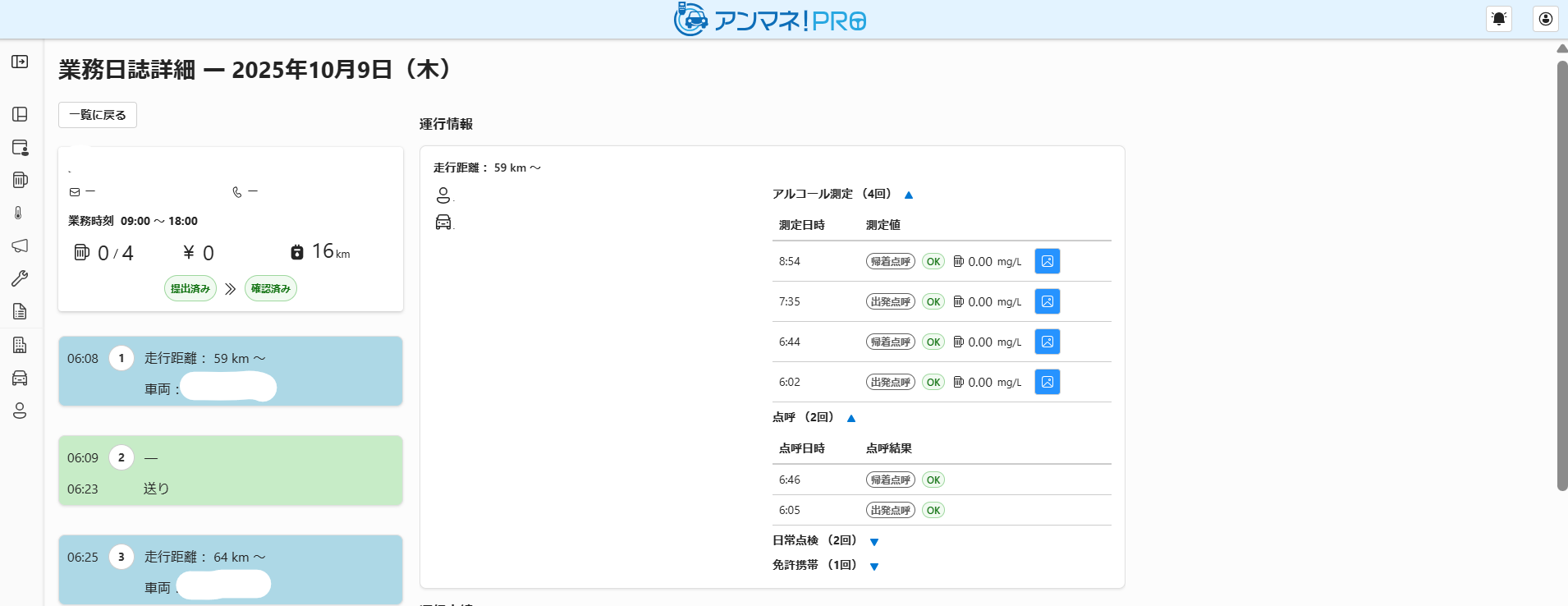Open the megaphone announcements sidebar icon
1568x606 pixels.
click(20, 246)
